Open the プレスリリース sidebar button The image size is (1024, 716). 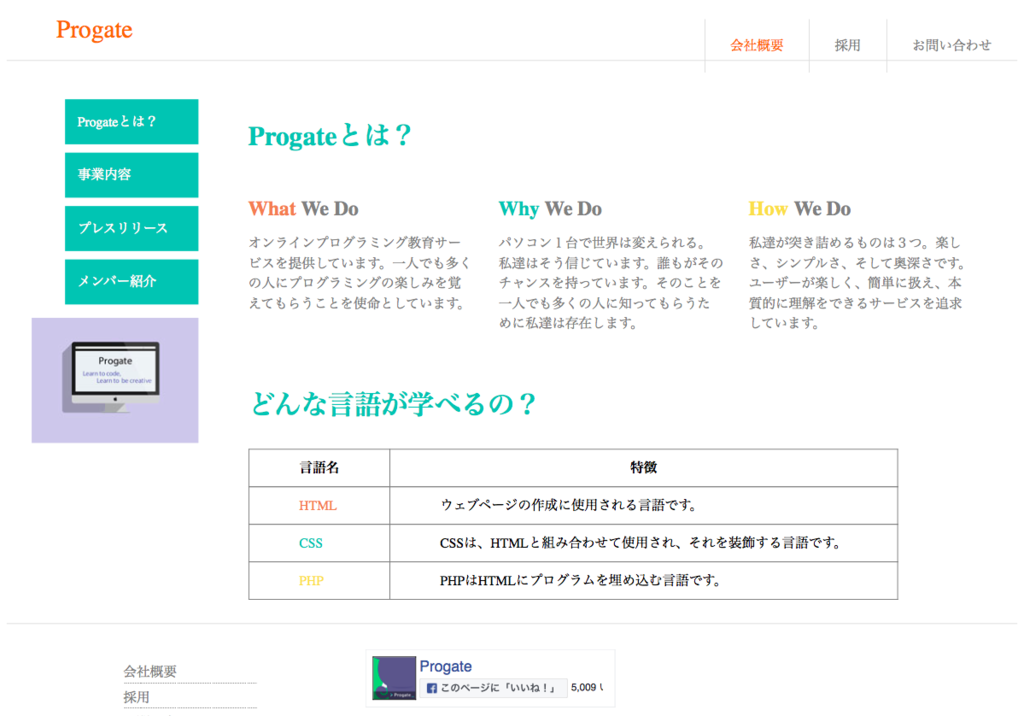tap(131, 229)
